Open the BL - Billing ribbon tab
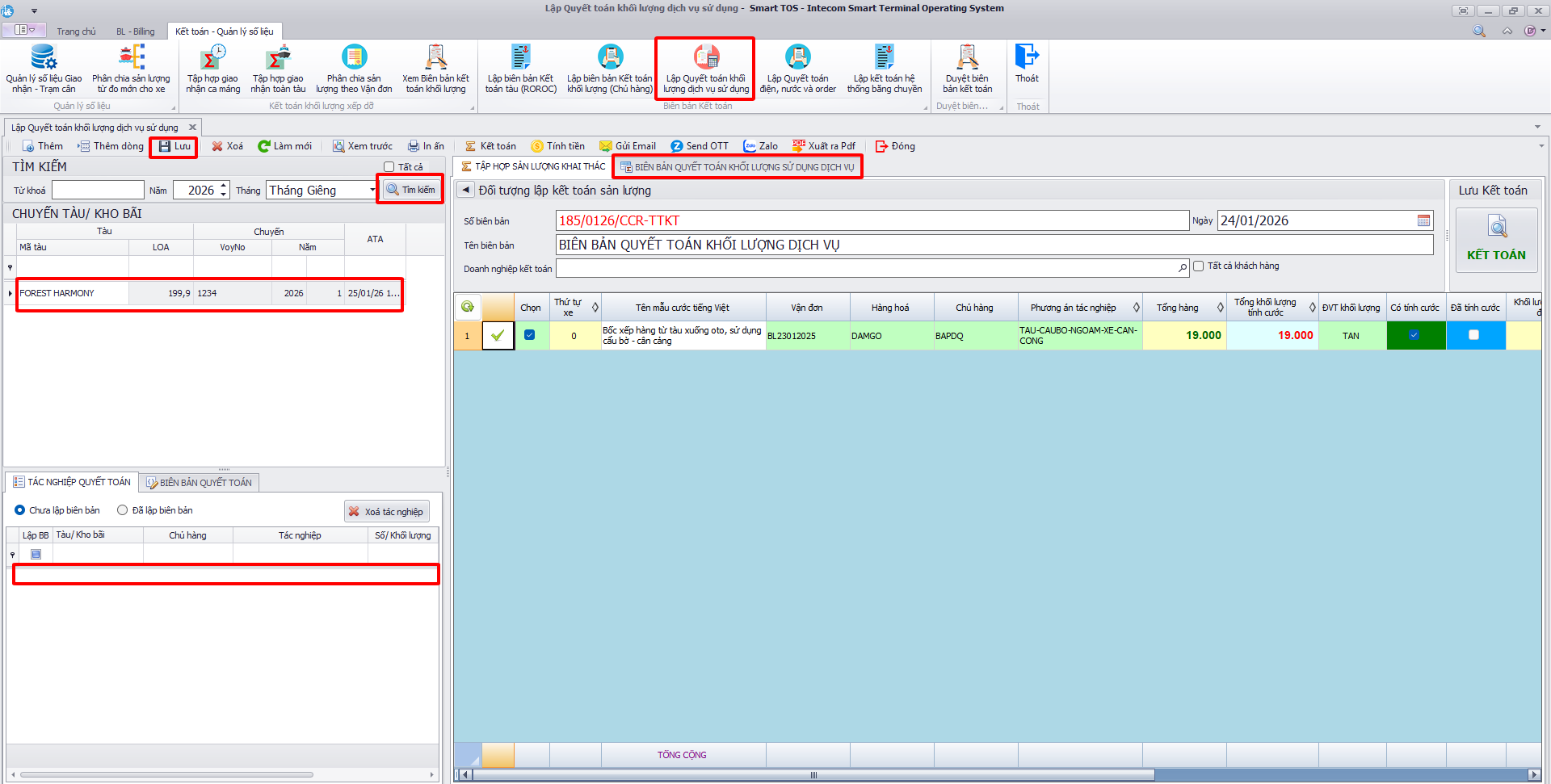Image resolution: width=1551 pixels, height=784 pixels. [x=135, y=31]
